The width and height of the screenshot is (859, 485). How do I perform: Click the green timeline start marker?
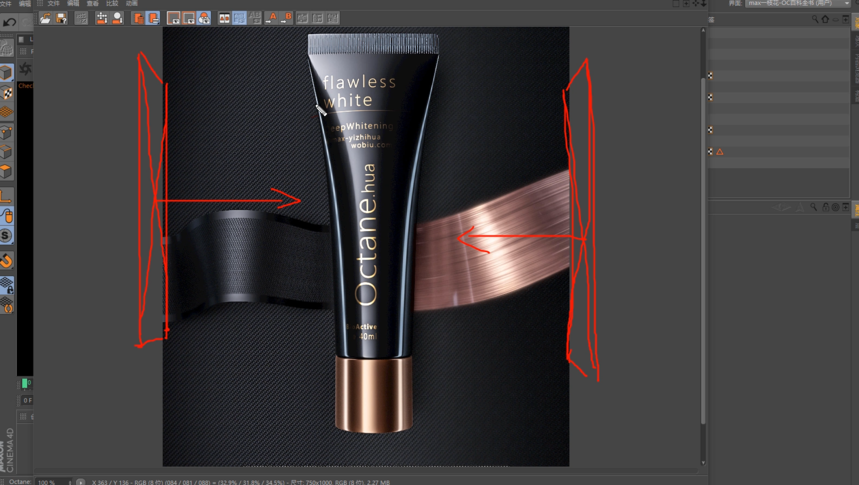(x=25, y=383)
